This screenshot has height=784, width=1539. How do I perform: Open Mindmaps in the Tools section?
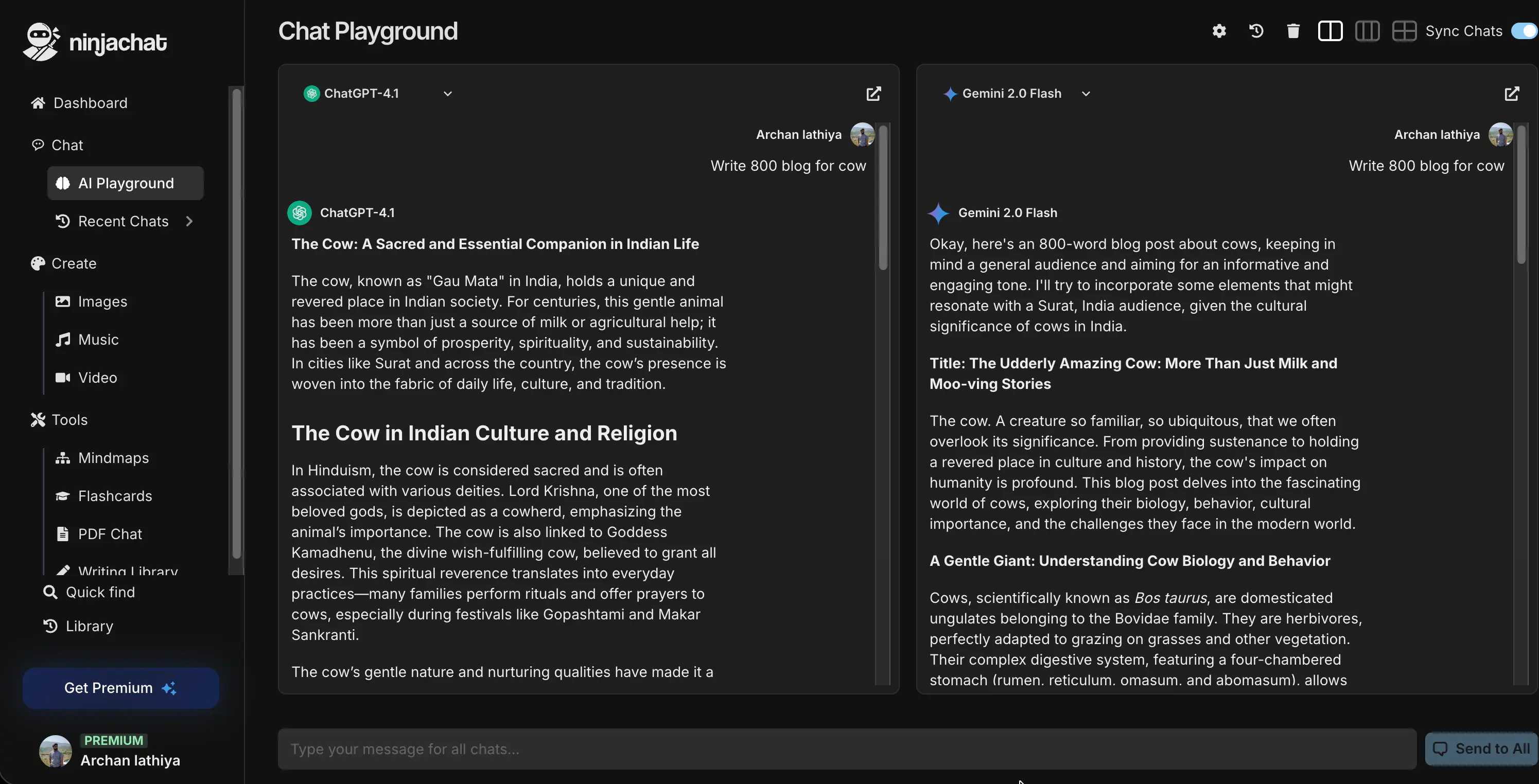(113, 458)
